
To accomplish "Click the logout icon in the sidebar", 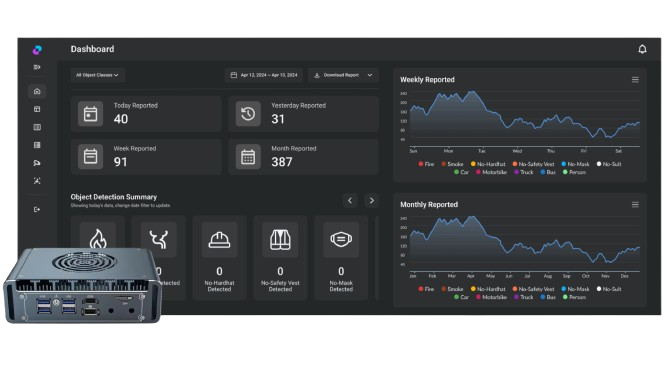I will 37,209.
